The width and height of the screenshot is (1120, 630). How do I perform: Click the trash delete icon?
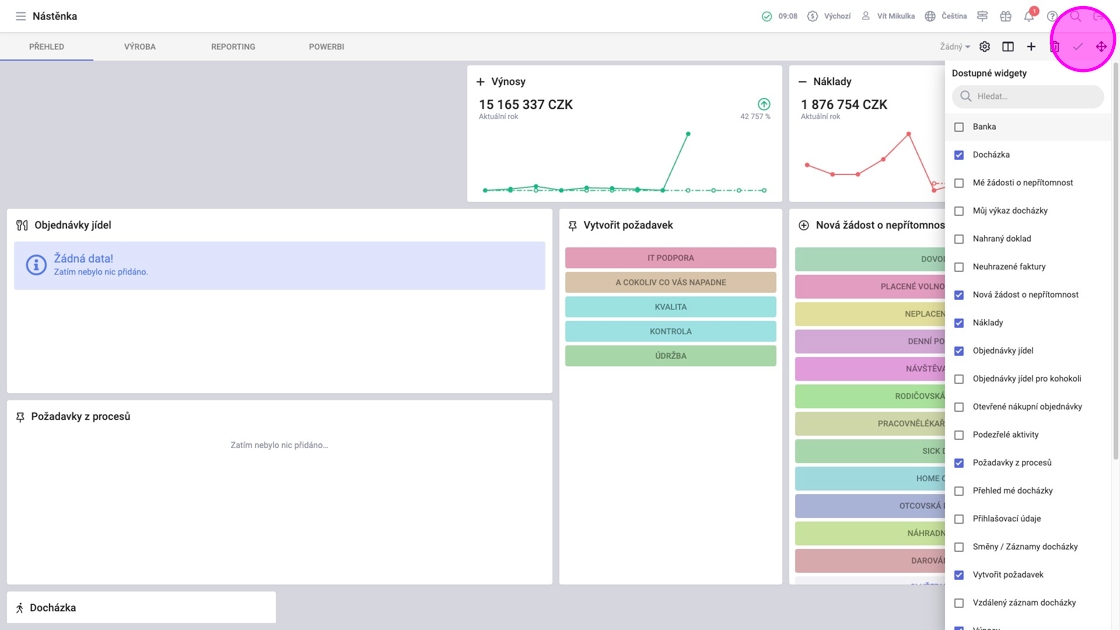(x=1054, y=46)
